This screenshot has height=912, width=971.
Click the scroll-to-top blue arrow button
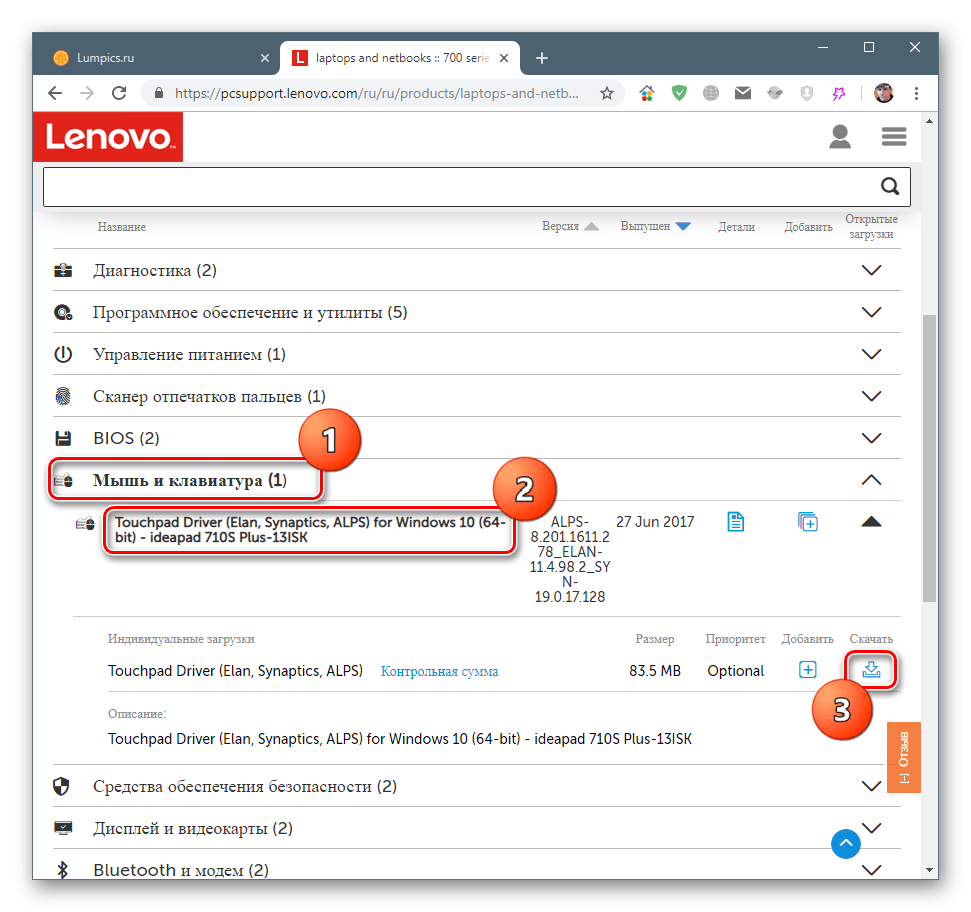(x=846, y=844)
